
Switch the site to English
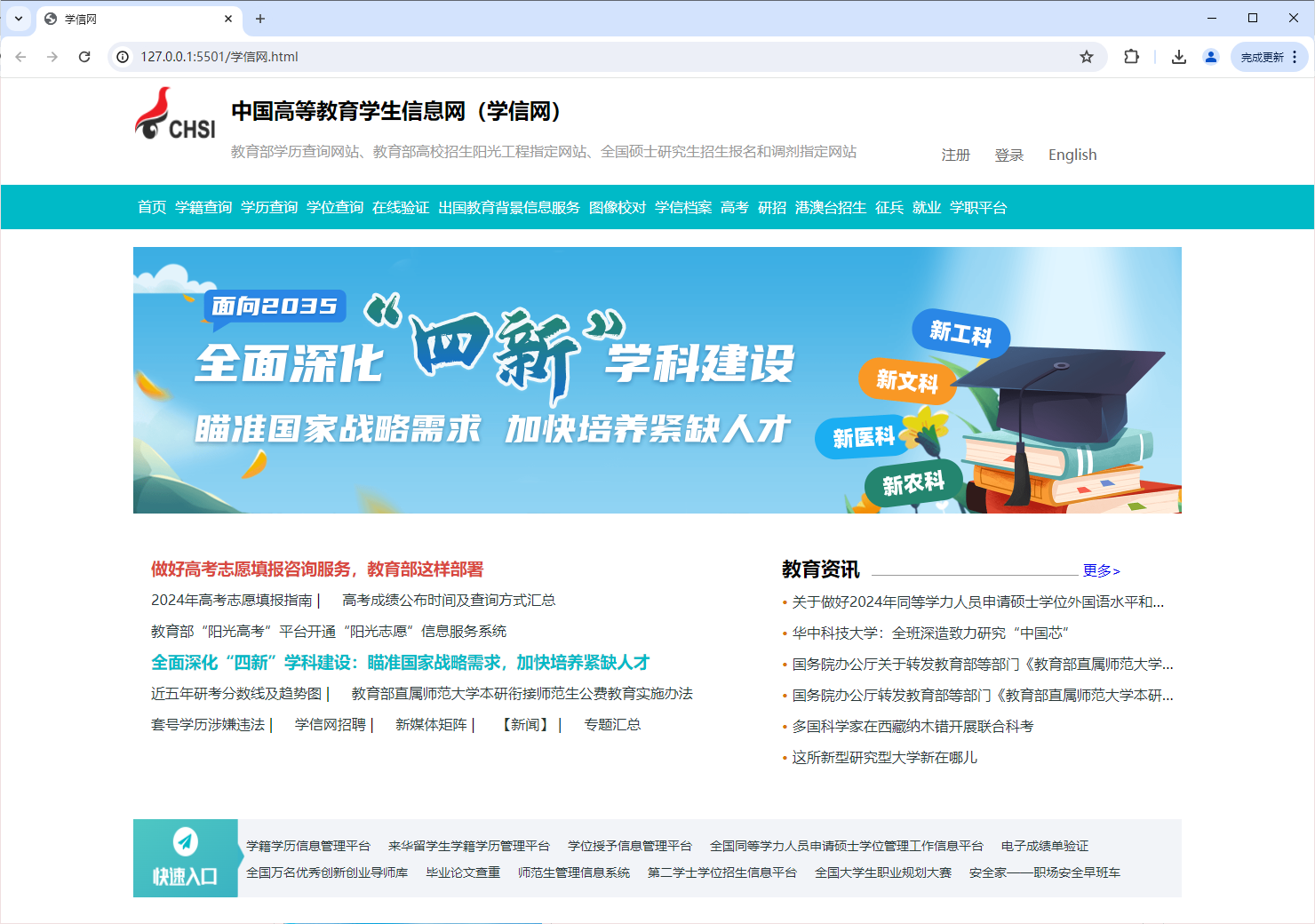[1072, 155]
